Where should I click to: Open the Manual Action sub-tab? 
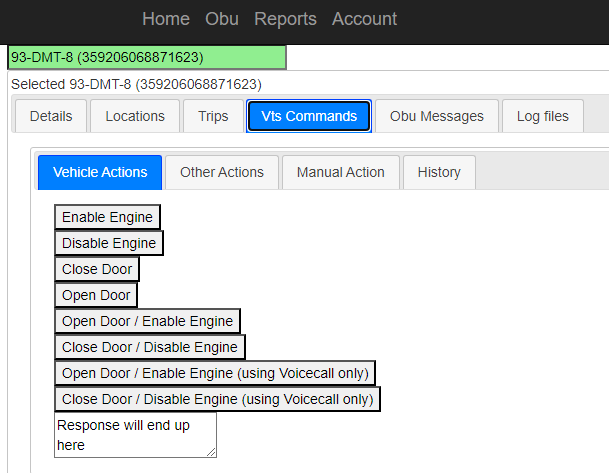pyautogui.click(x=340, y=172)
